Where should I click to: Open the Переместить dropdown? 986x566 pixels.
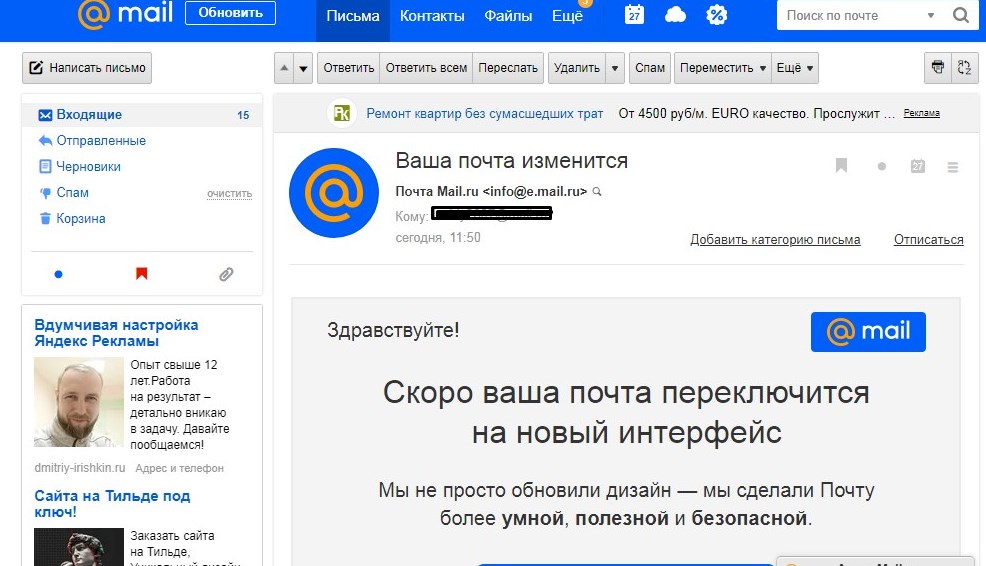coord(722,68)
